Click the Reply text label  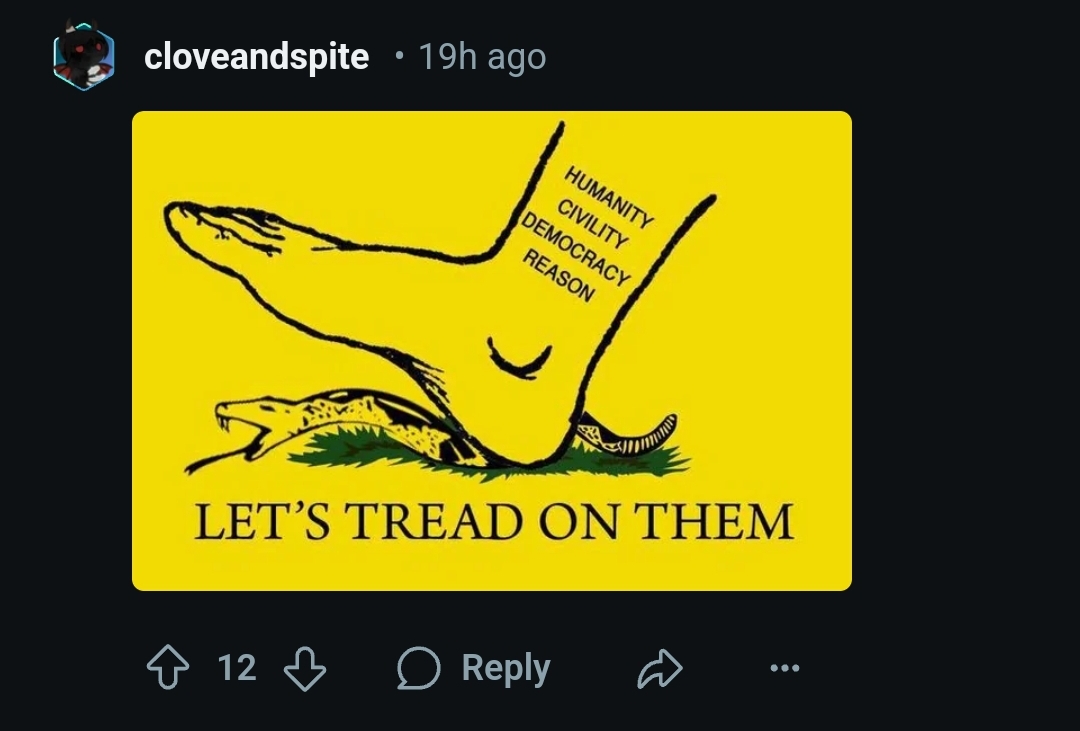point(506,668)
